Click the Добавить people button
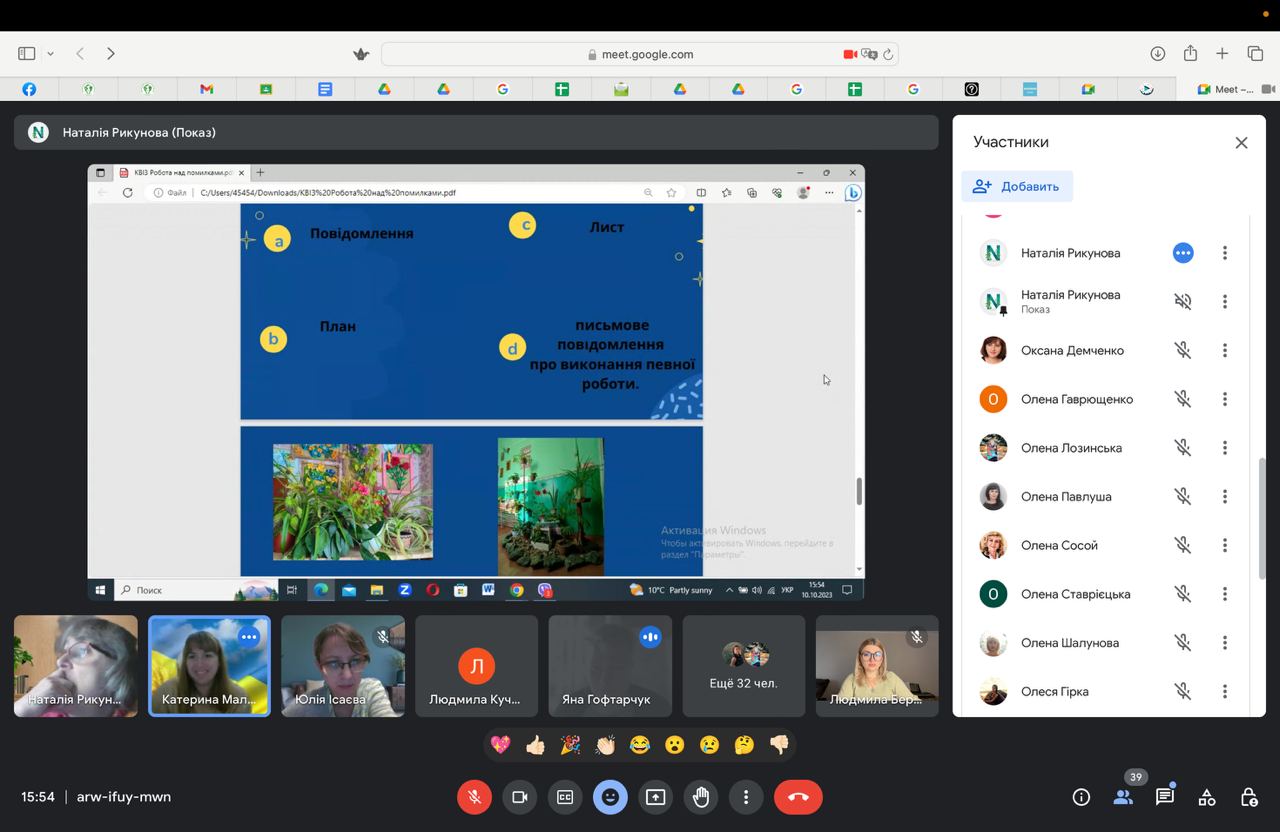The width and height of the screenshot is (1280, 832). (1017, 186)
